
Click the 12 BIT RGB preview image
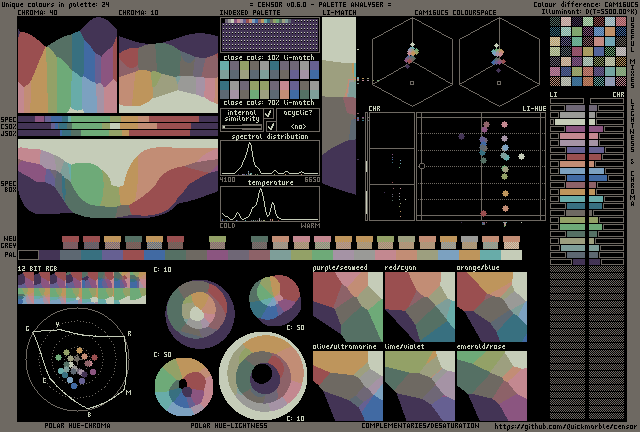tap(82, 288)
